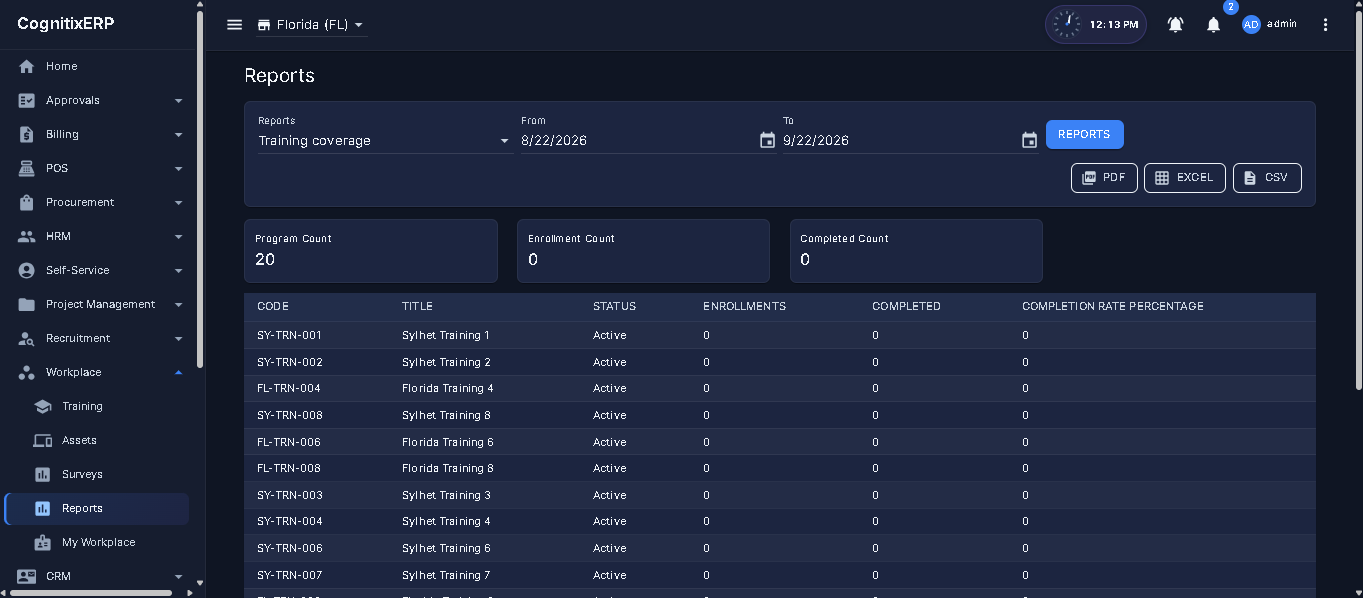
Task: Open the Florida (FL) branch dropdown
Action: [x=311, y=25]
